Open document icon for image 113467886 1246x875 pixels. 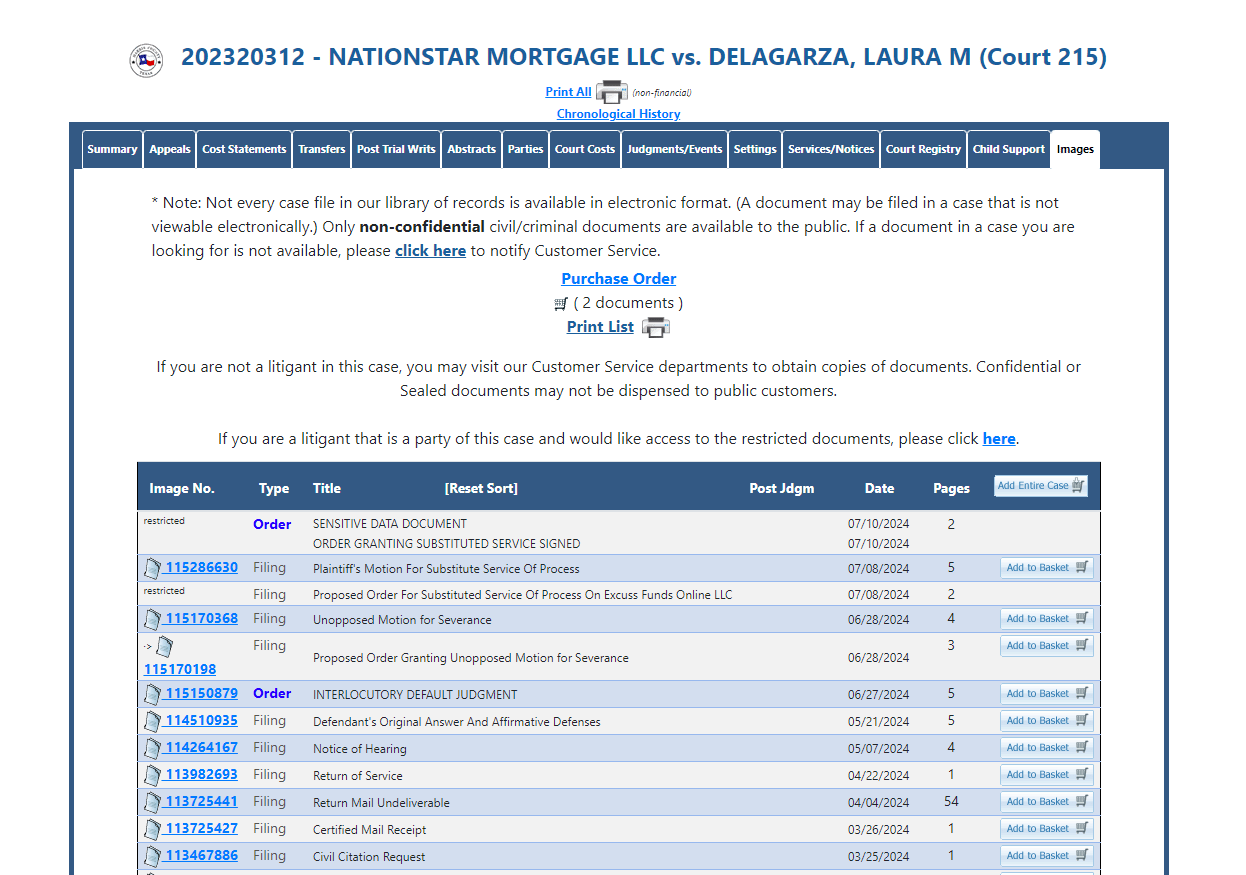pos(152,856)
